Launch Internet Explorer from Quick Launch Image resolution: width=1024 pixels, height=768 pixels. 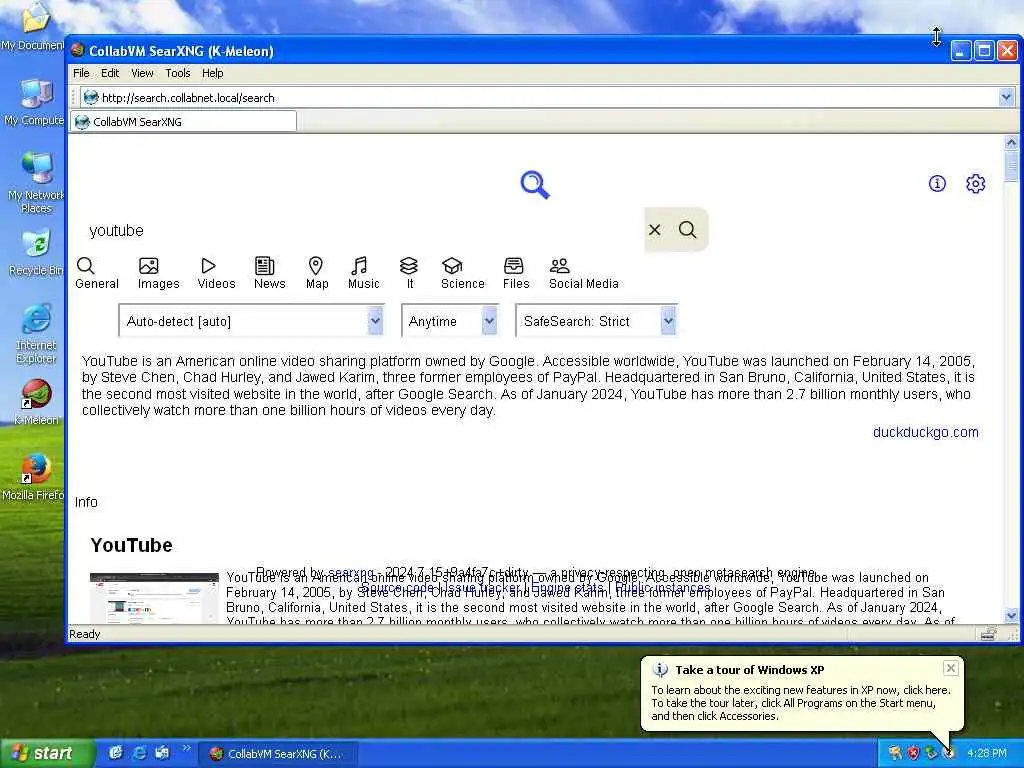pos(139,753)
